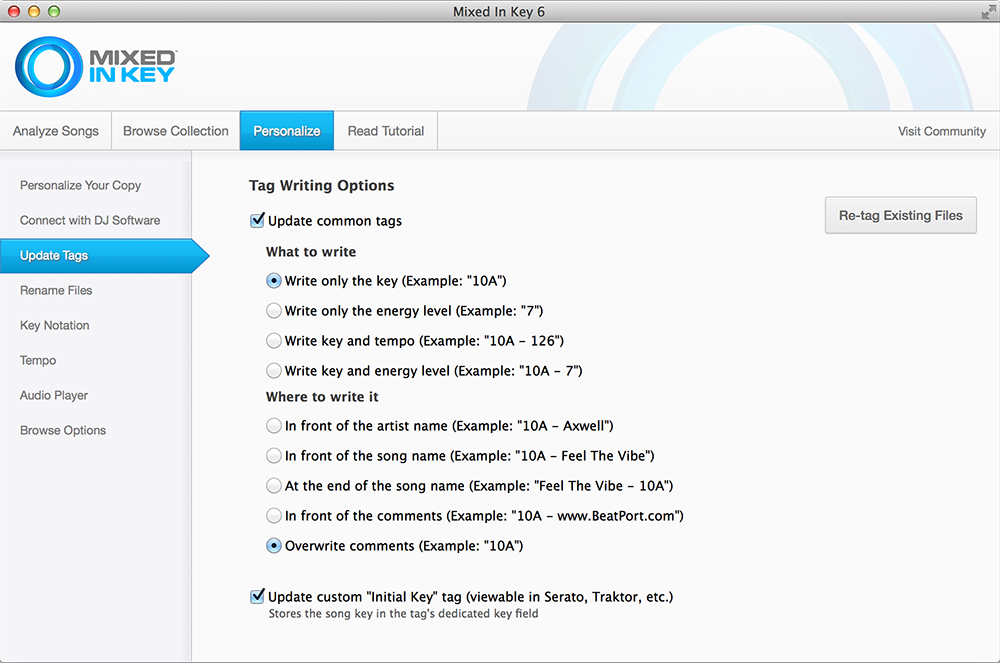Open Connect with DJ Software section
Screen dimensions: 1000x663
tap(90, 220)
